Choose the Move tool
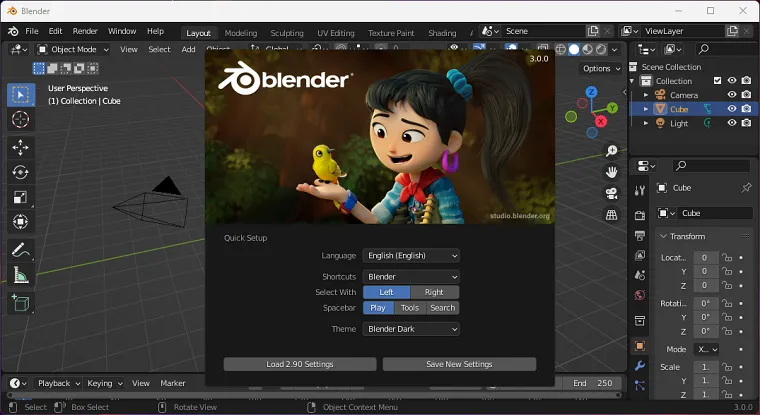Viewport: 760px width, 415px height. point(20,147)
